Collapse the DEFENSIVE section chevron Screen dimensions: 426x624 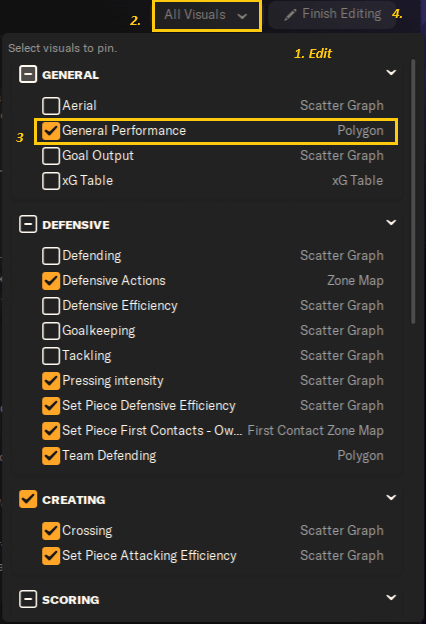coord(391,222)
